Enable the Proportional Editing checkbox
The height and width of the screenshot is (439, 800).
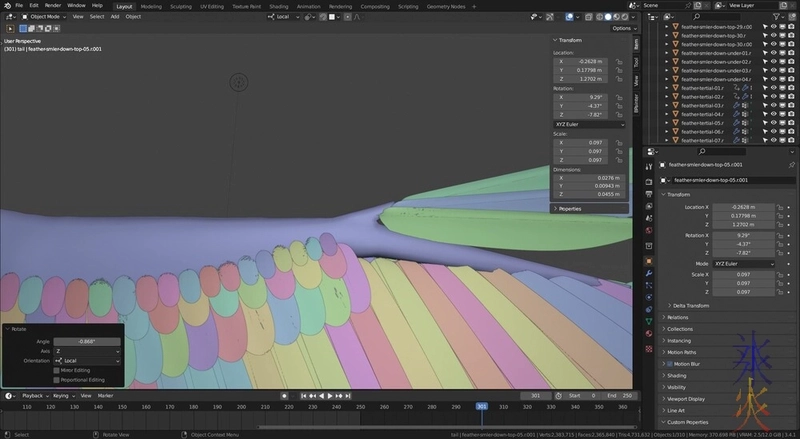click(x=57, y=379)
